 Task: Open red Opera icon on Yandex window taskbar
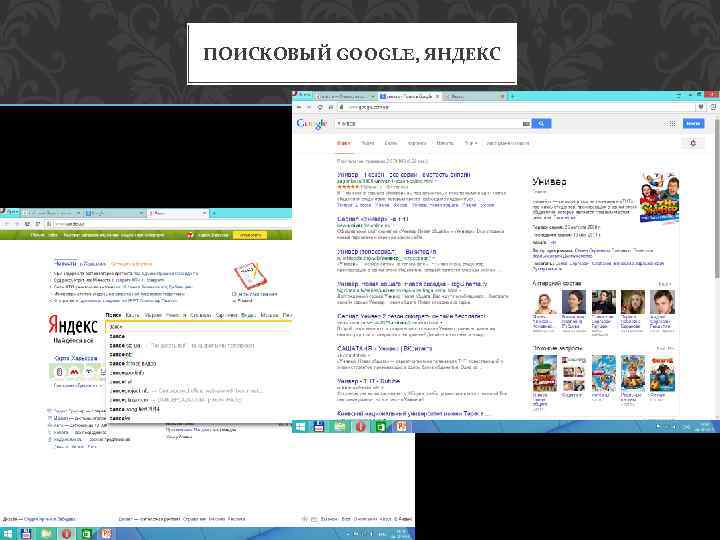click(x=67, y=534)
